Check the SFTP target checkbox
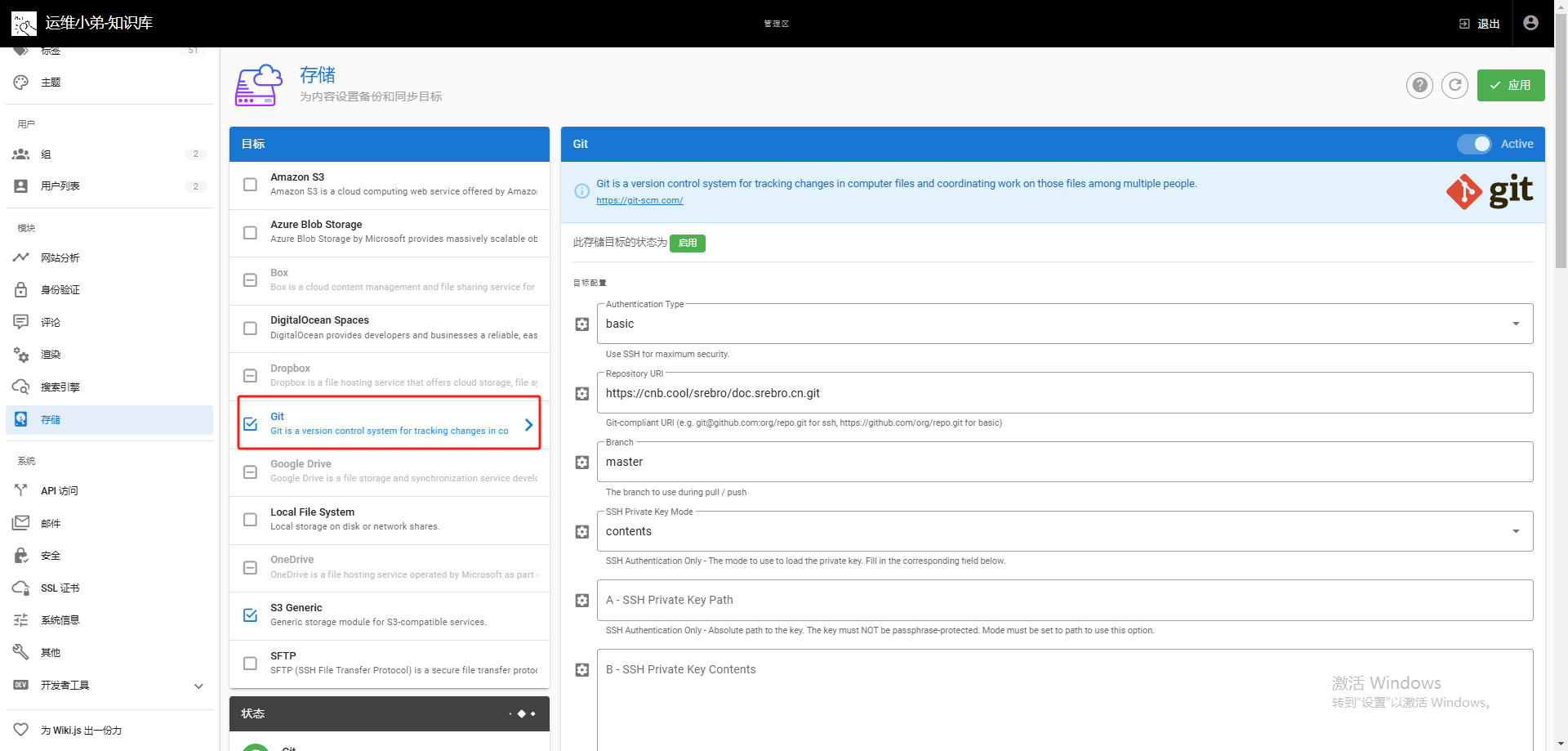The height and width of the screenshot is (751, 1568). [x=251, y=664]
